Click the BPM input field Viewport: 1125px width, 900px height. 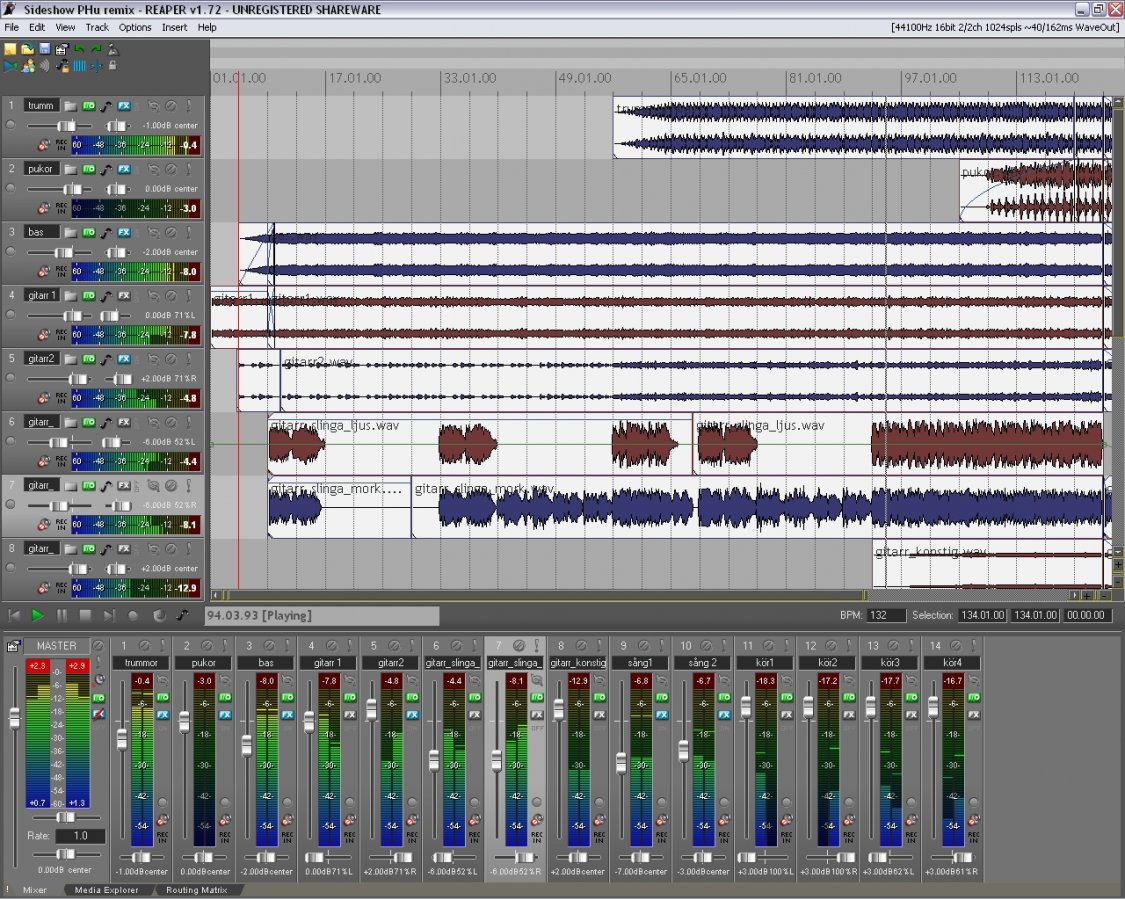[887, 616]
